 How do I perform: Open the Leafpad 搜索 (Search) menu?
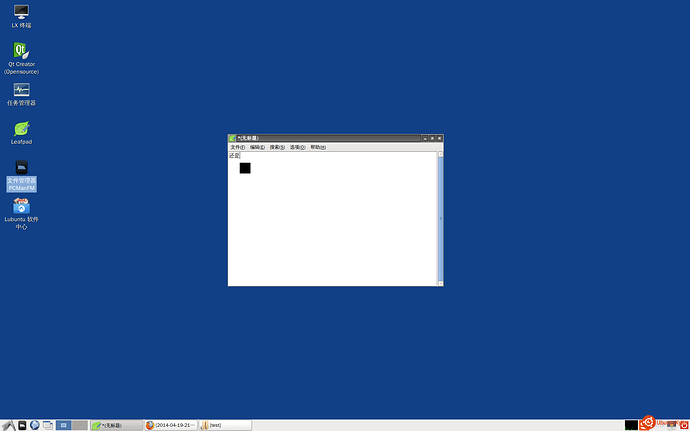tap(277, 147)
